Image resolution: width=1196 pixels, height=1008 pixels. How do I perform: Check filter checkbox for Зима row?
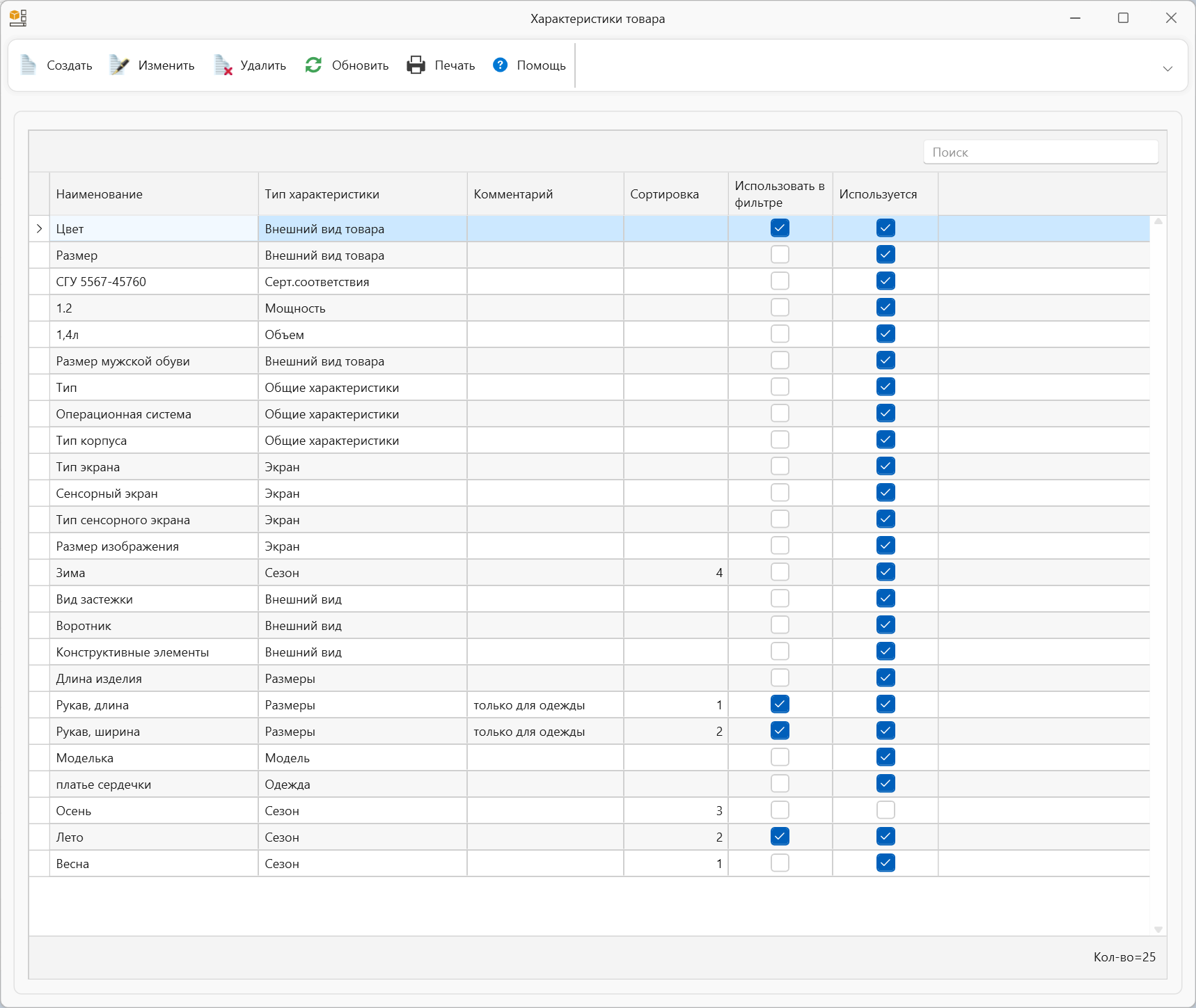(x=780, y=572)
